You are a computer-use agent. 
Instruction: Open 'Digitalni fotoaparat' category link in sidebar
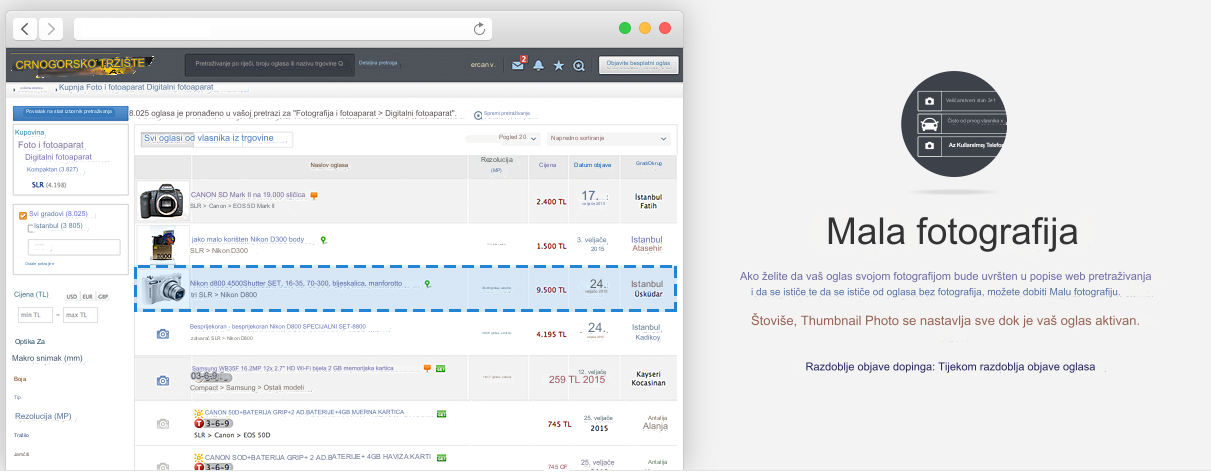pyautogui.click(x=58, y=157)
